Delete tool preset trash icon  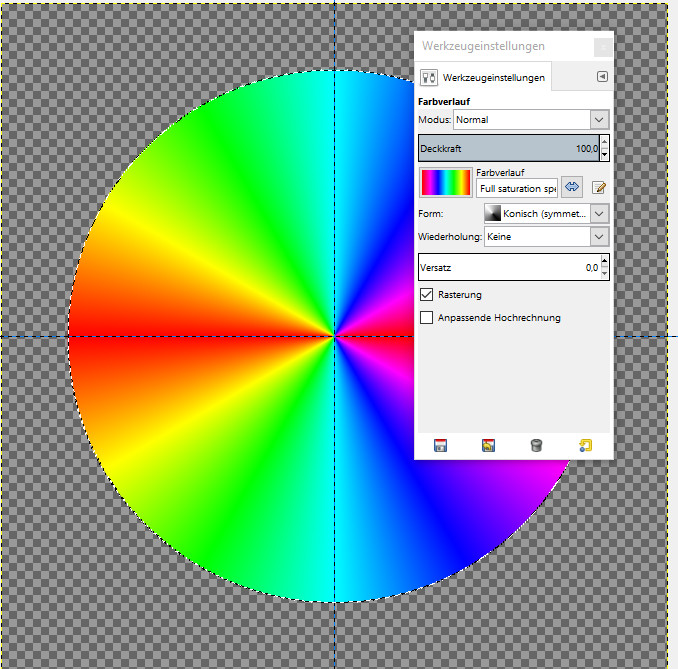pos(536,445)
